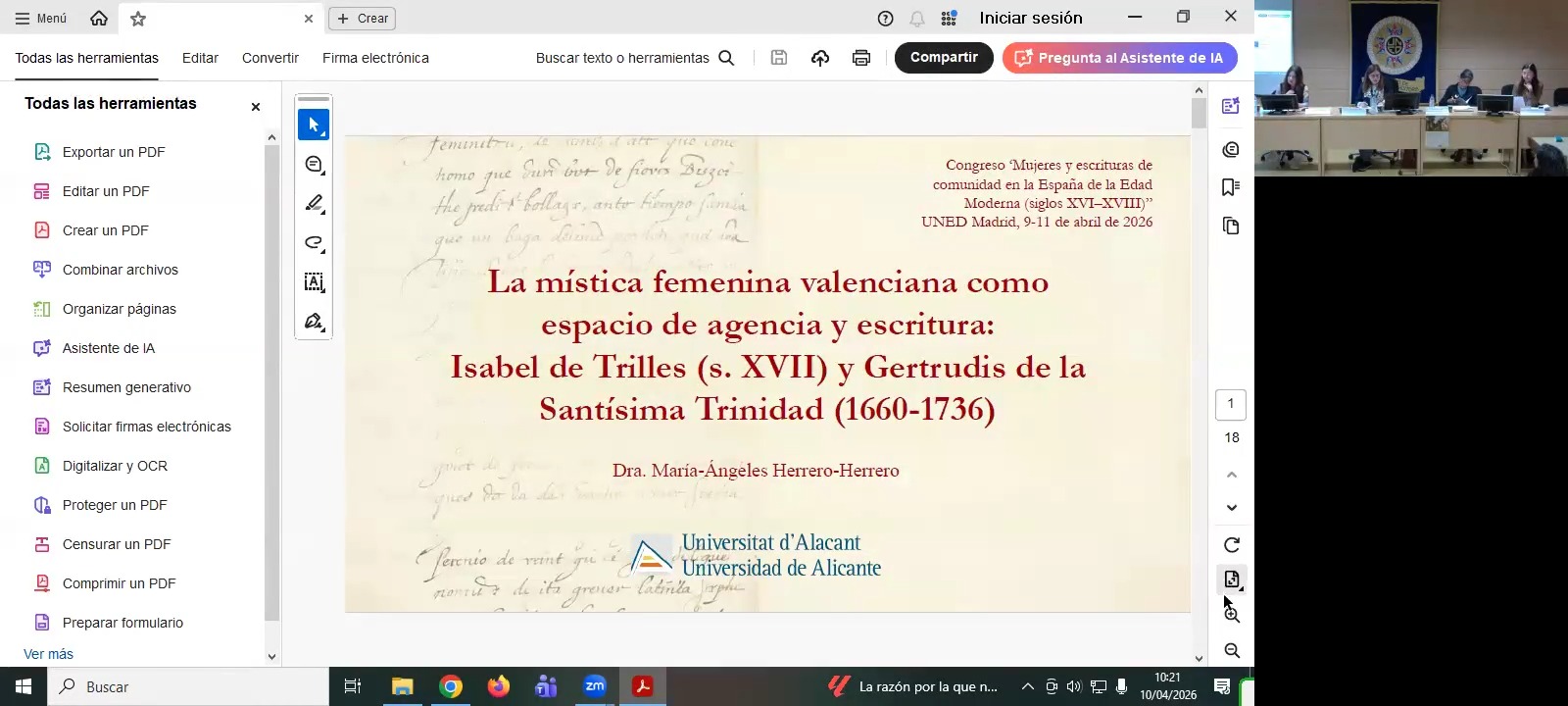This screenshot has width=1568, height=706.
Task: Click the save diskette icon
Action: 779,58
